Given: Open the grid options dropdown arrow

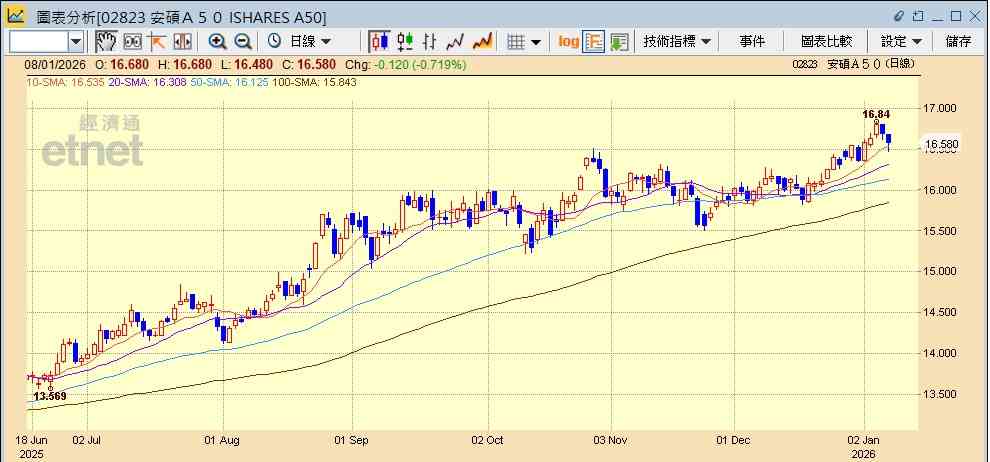Looking at the screenshot, I should pos(535,42).
